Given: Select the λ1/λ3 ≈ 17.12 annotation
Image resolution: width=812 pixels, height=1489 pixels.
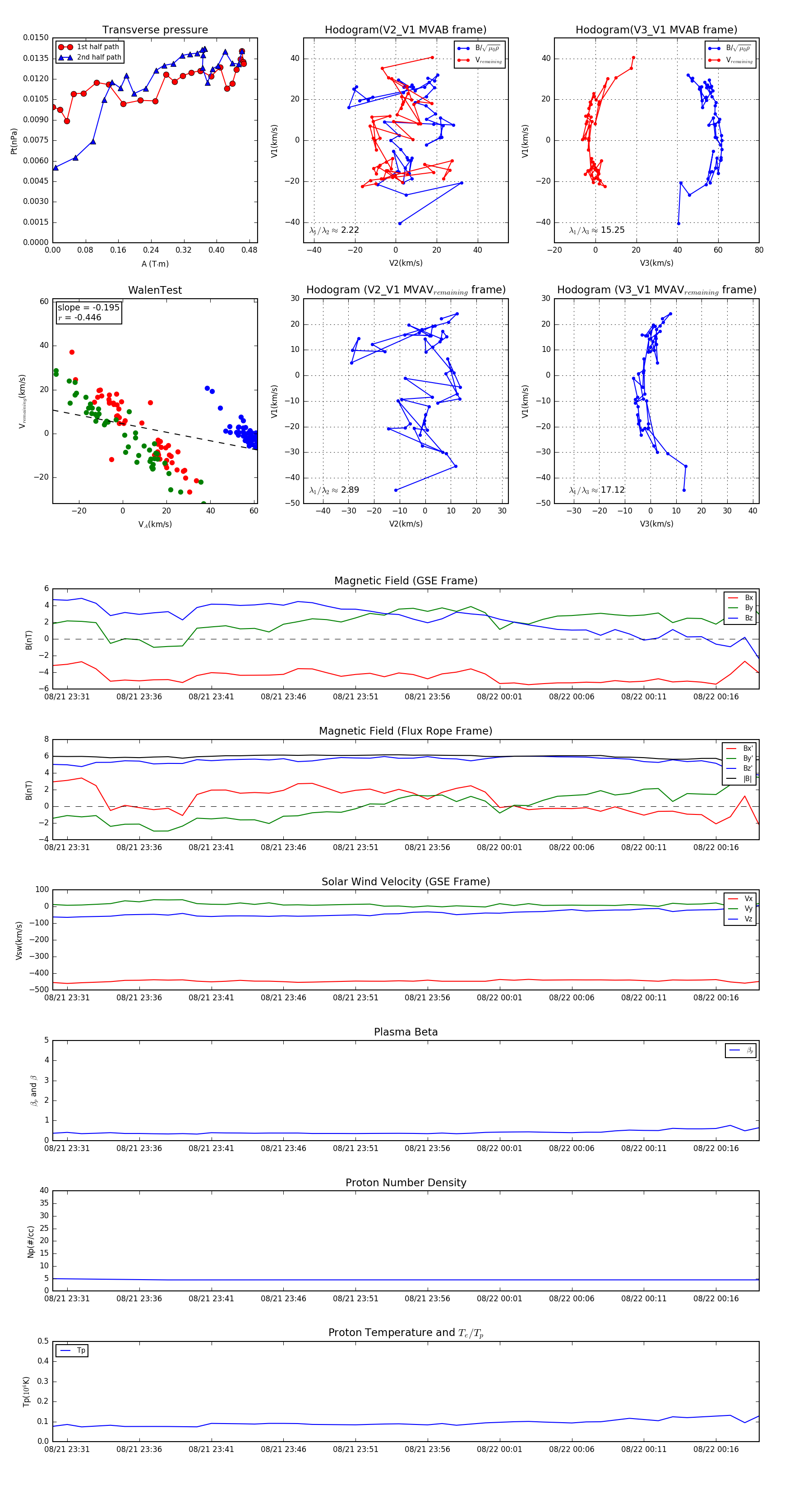Looking at the screenshot, I should 596,490.
